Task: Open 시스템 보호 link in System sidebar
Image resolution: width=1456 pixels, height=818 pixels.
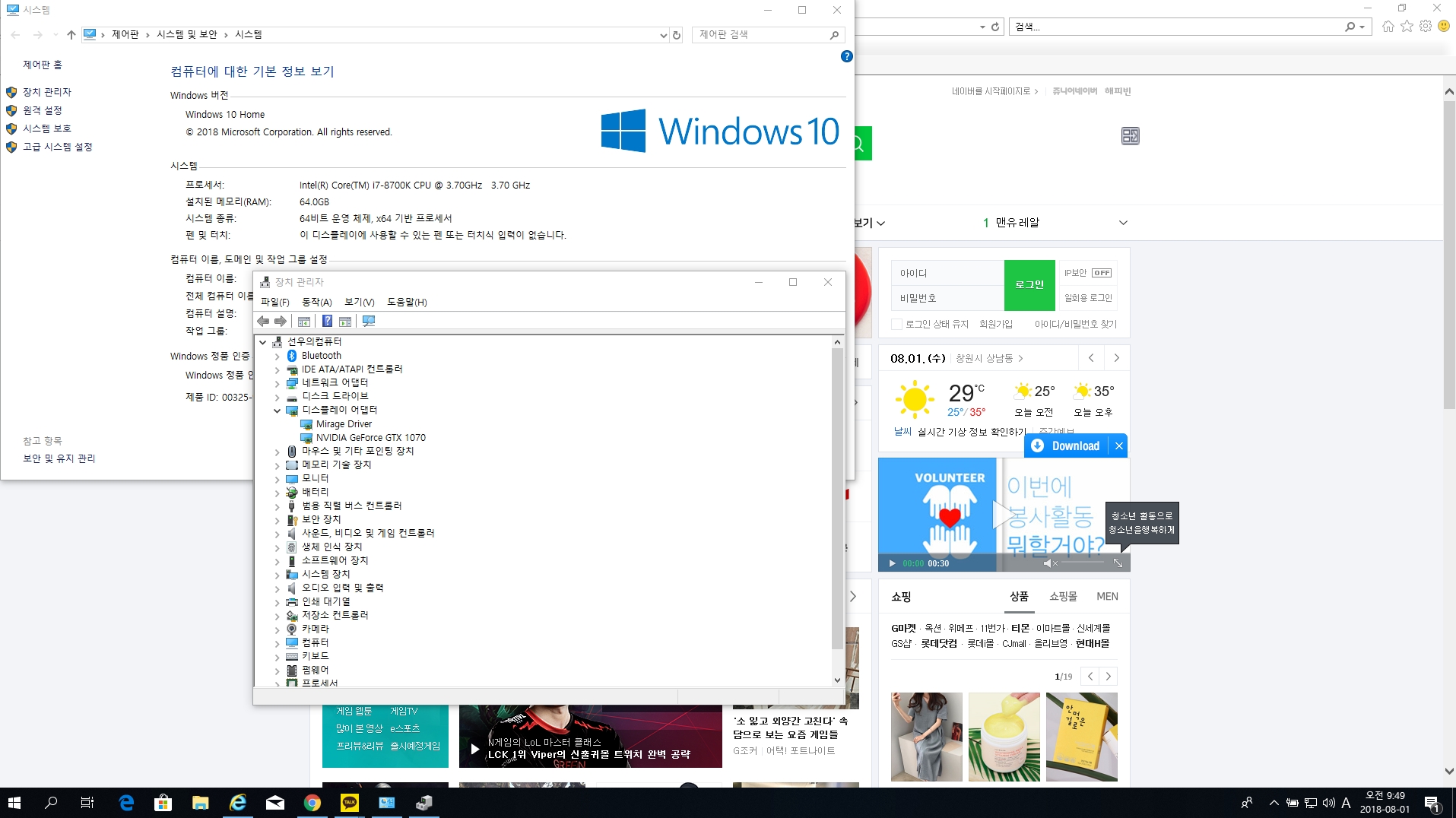Action: click(x=47, y=128)
